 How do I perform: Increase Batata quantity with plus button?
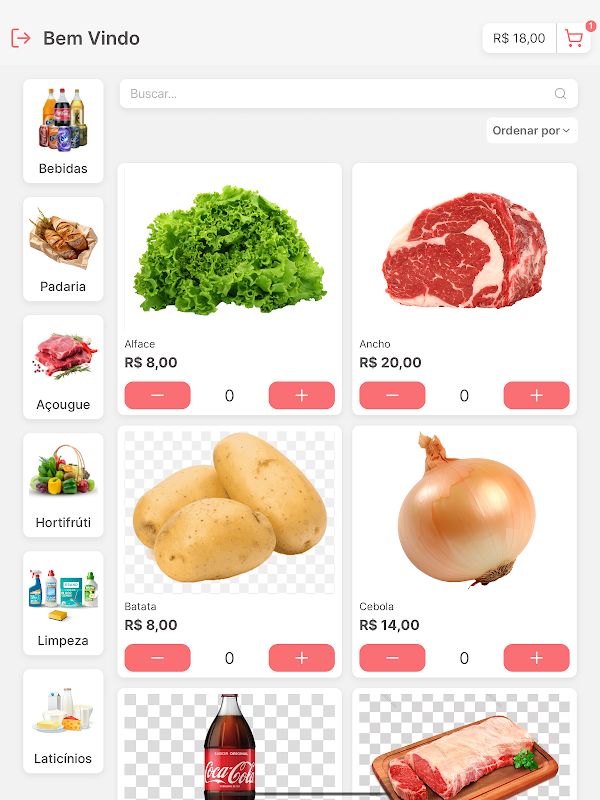point(302,658)
